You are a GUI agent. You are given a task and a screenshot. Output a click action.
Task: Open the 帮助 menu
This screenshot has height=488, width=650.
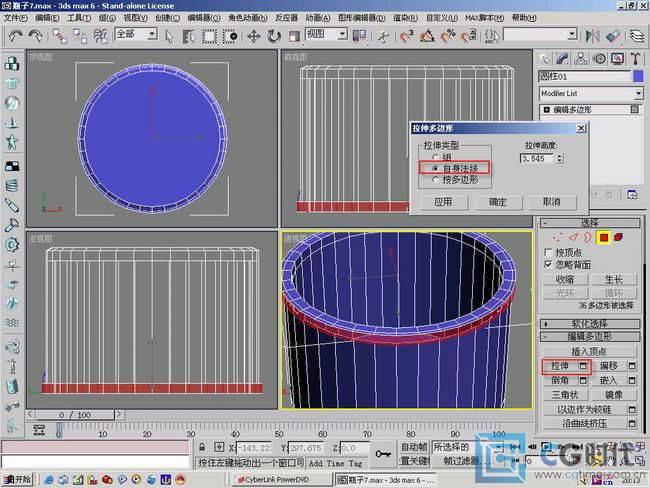click(x=524, y=18)
